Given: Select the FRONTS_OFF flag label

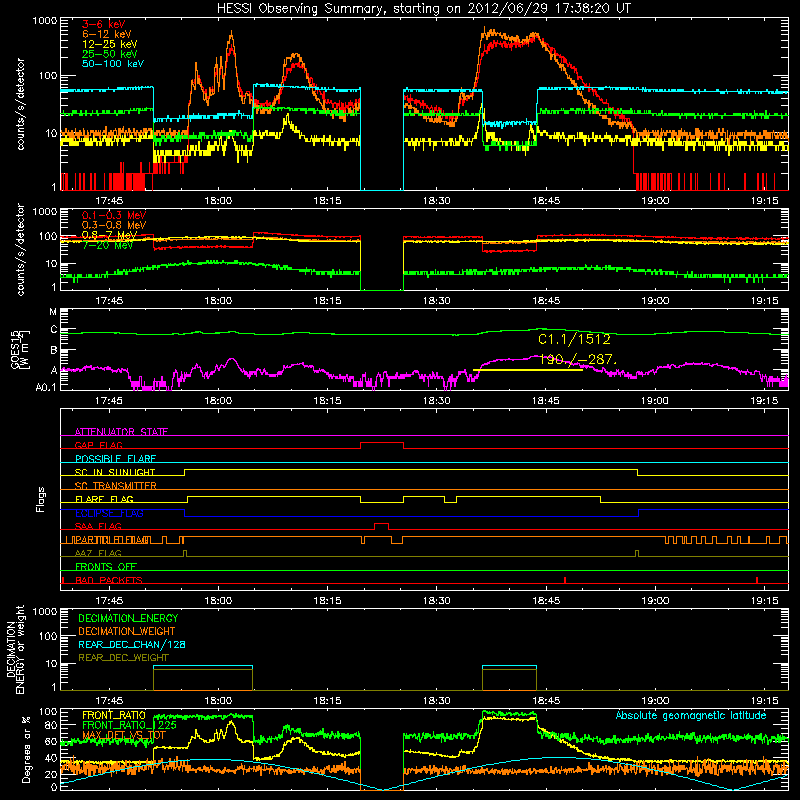Looking at the screenshot, I should 106,567.
